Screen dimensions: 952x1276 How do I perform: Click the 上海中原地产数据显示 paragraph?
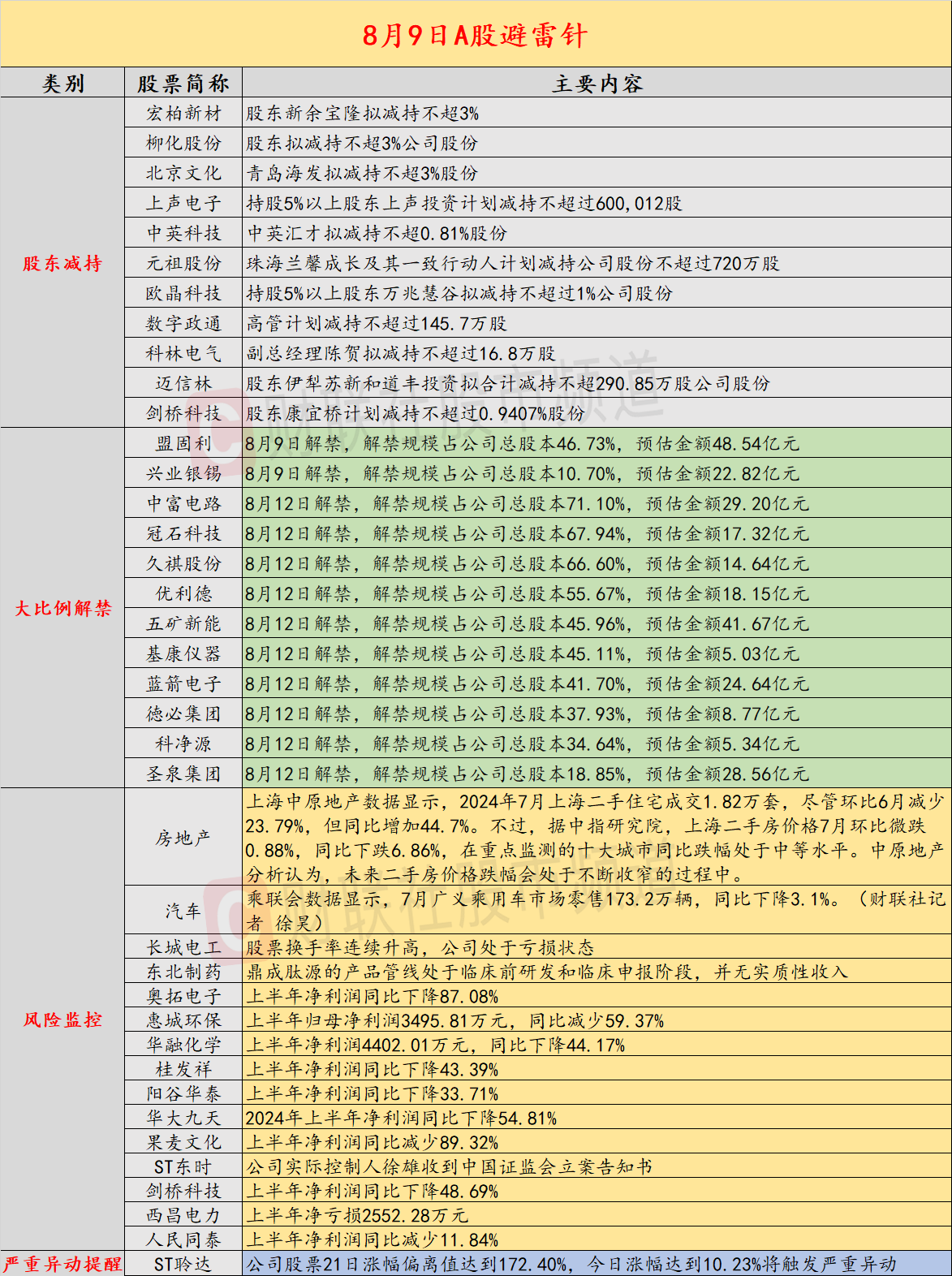(x=597, y=838)
